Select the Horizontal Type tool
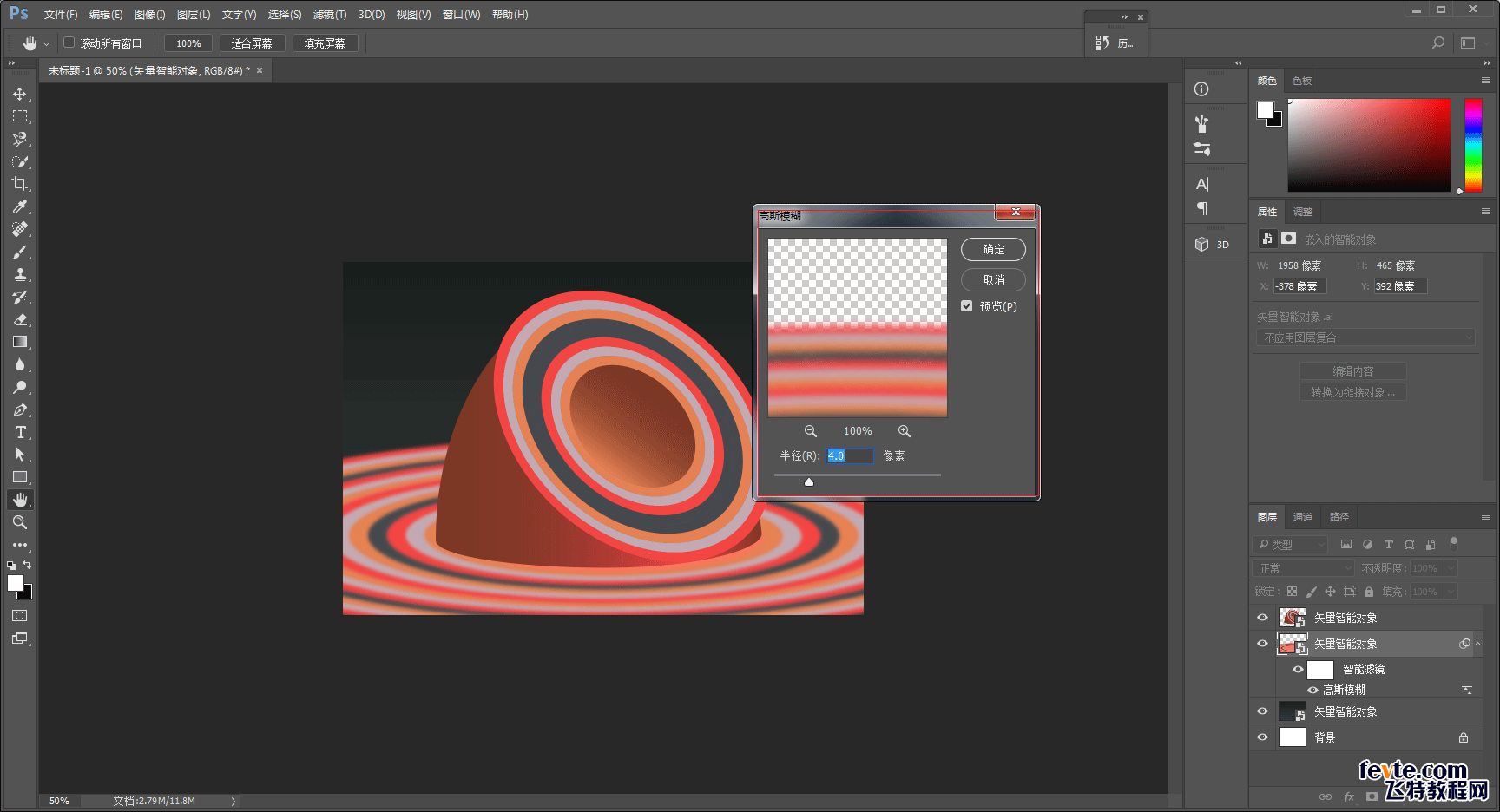Image resolution: width=1500 pixels, height=812 pixels. [19, 432]
